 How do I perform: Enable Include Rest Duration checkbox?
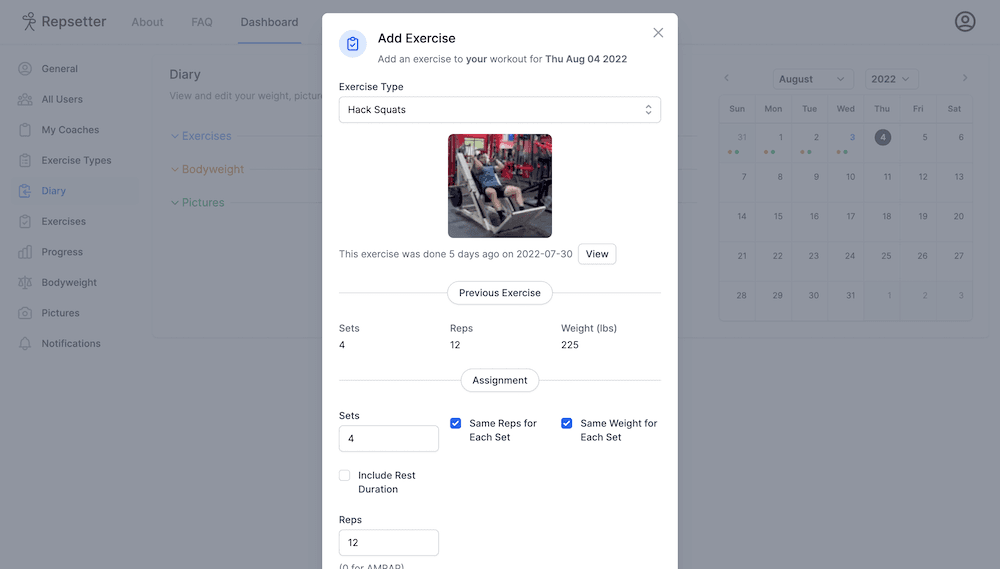pos(344,475)
